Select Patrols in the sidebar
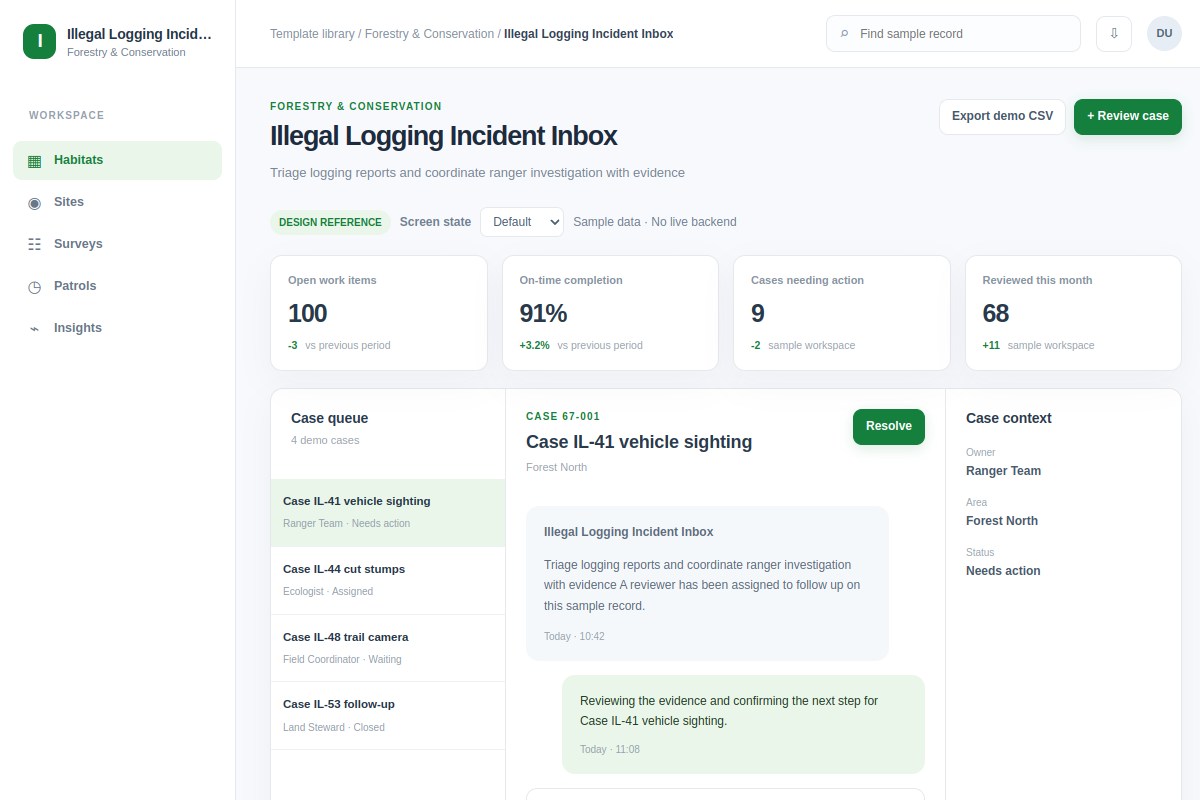 point(117,286)
